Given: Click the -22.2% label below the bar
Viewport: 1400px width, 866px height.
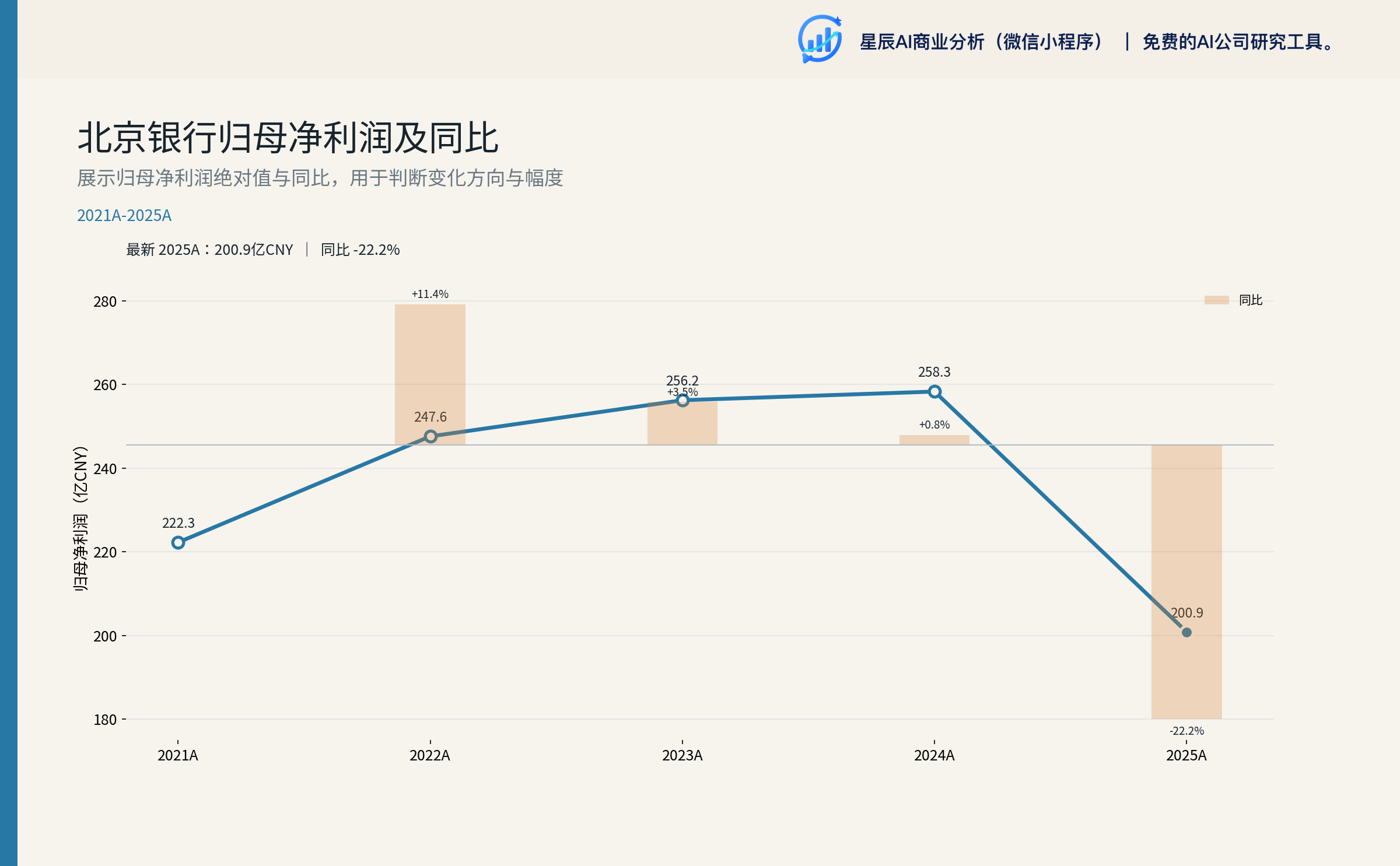Looking at the screenshot, I should (1186, 731).
